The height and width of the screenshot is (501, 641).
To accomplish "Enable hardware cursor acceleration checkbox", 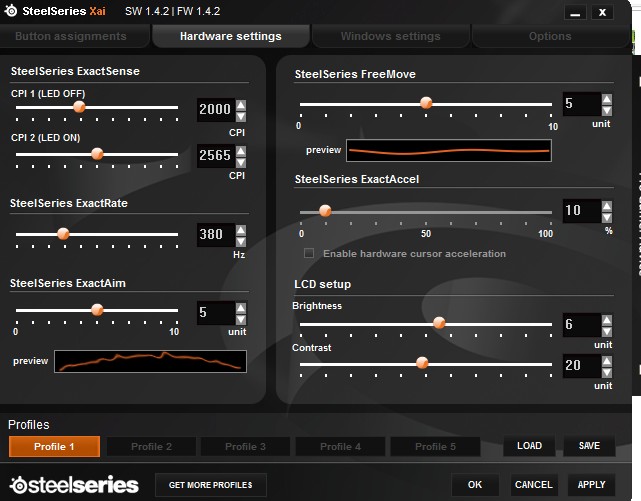I will coord(309,253).
